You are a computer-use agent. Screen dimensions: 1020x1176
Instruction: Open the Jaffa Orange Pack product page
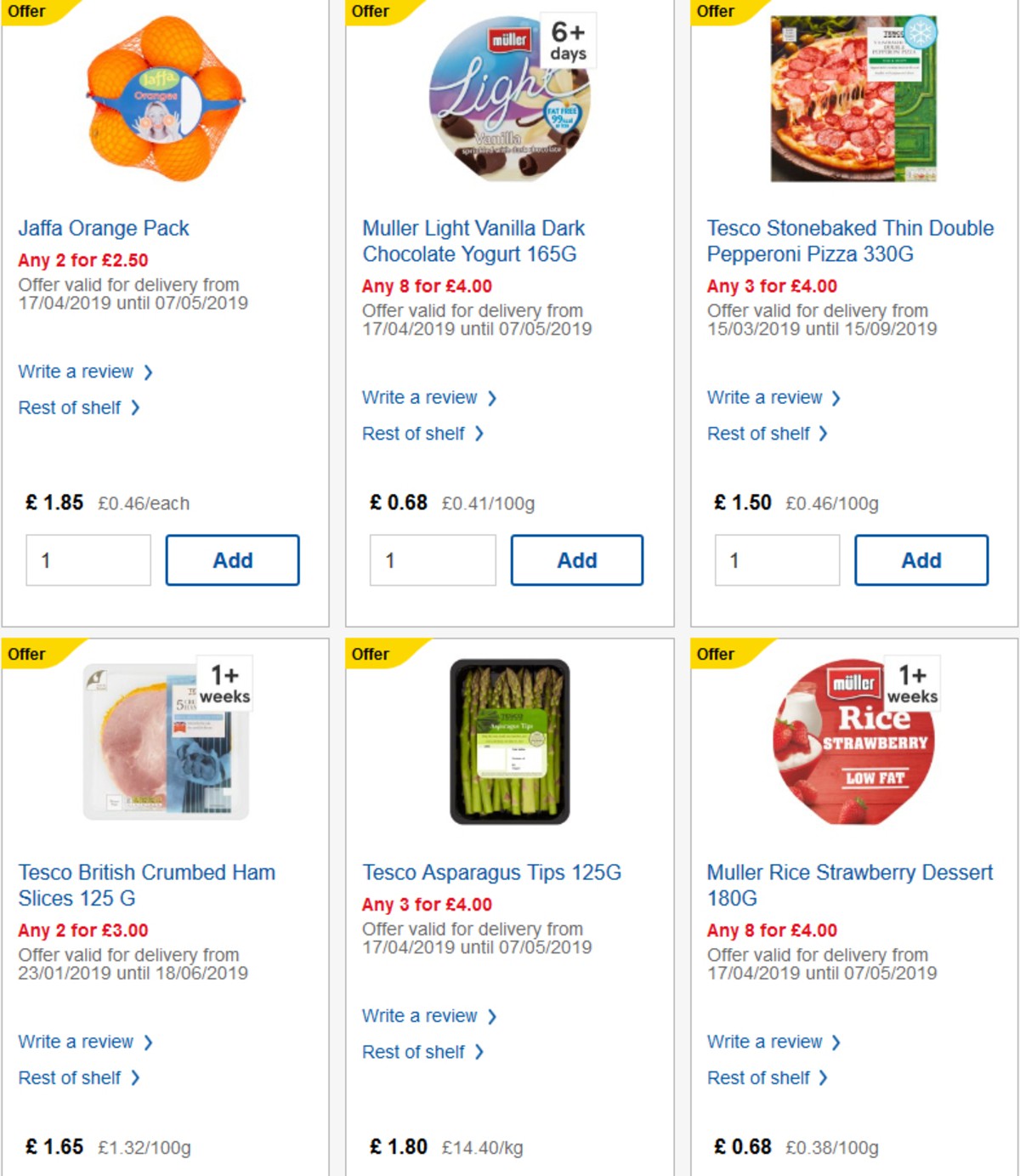[104, 228]
